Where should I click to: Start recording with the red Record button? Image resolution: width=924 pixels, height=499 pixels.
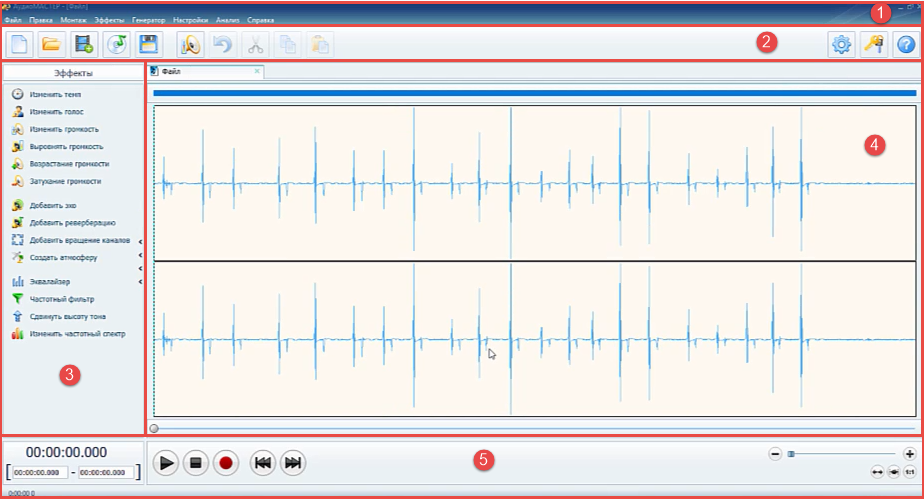click(x=227, y=463)
